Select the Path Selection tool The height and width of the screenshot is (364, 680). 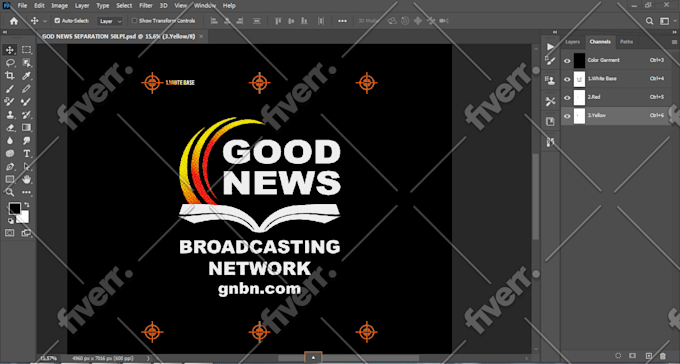(26, 167)
